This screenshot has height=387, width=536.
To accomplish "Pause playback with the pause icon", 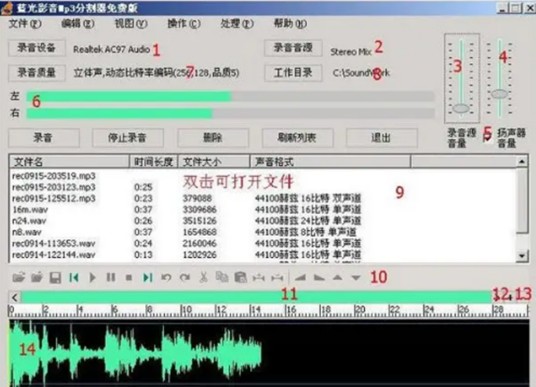I will (x=110, y=277).
